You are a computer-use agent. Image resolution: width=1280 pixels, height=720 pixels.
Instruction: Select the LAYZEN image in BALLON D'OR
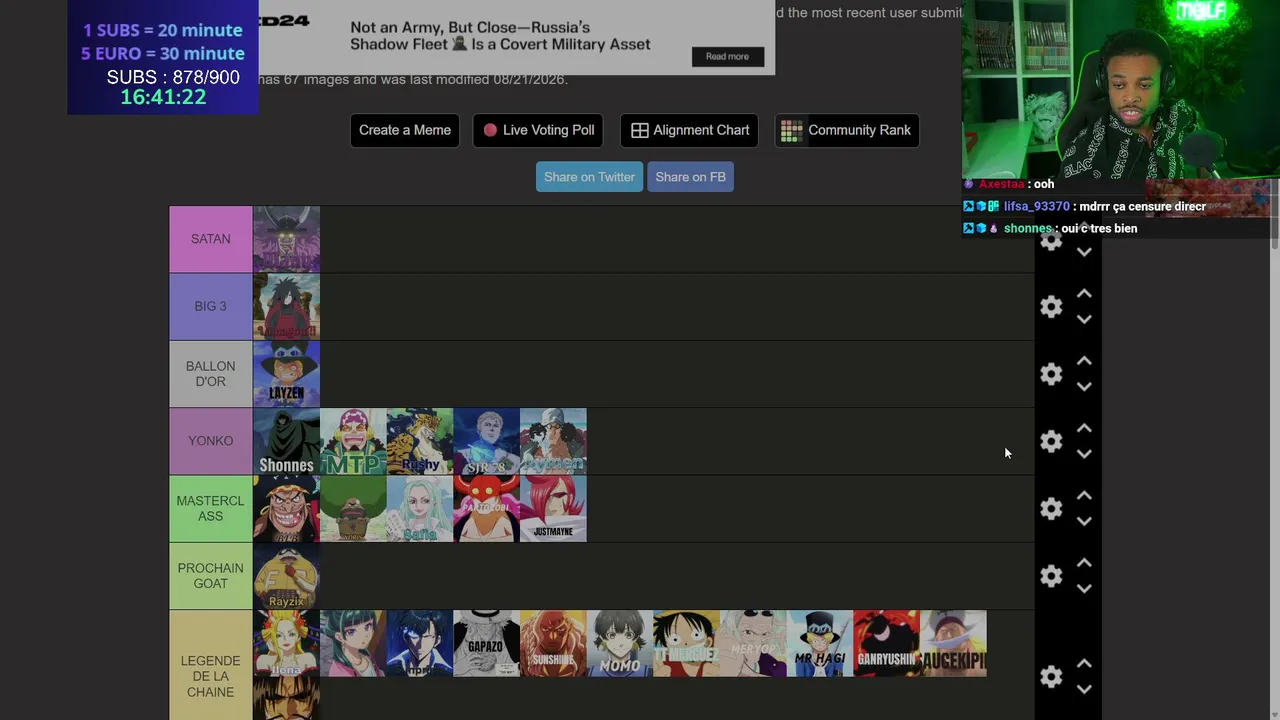click(x=286, y=374)
